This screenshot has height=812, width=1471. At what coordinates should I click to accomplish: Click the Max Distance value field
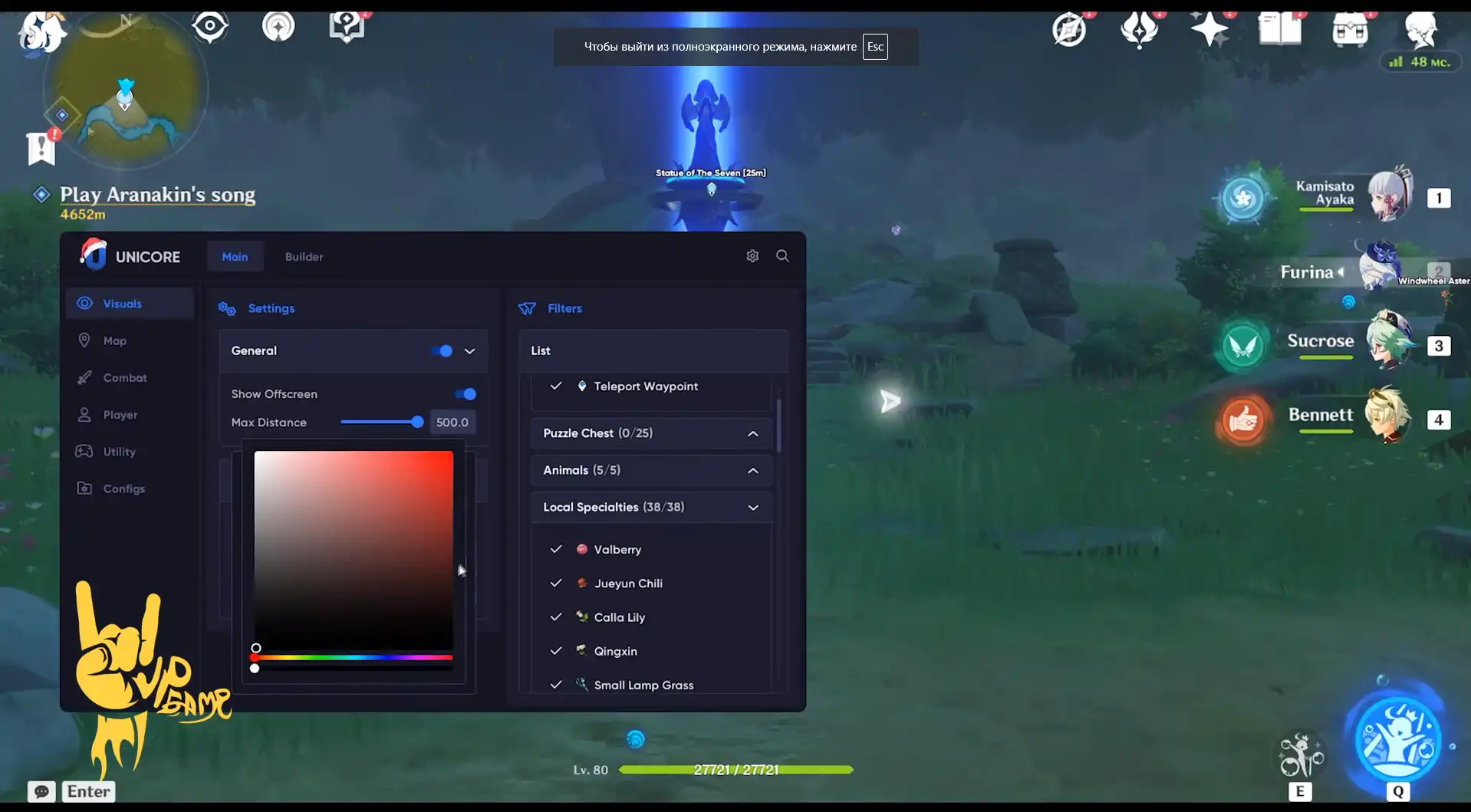452,422
